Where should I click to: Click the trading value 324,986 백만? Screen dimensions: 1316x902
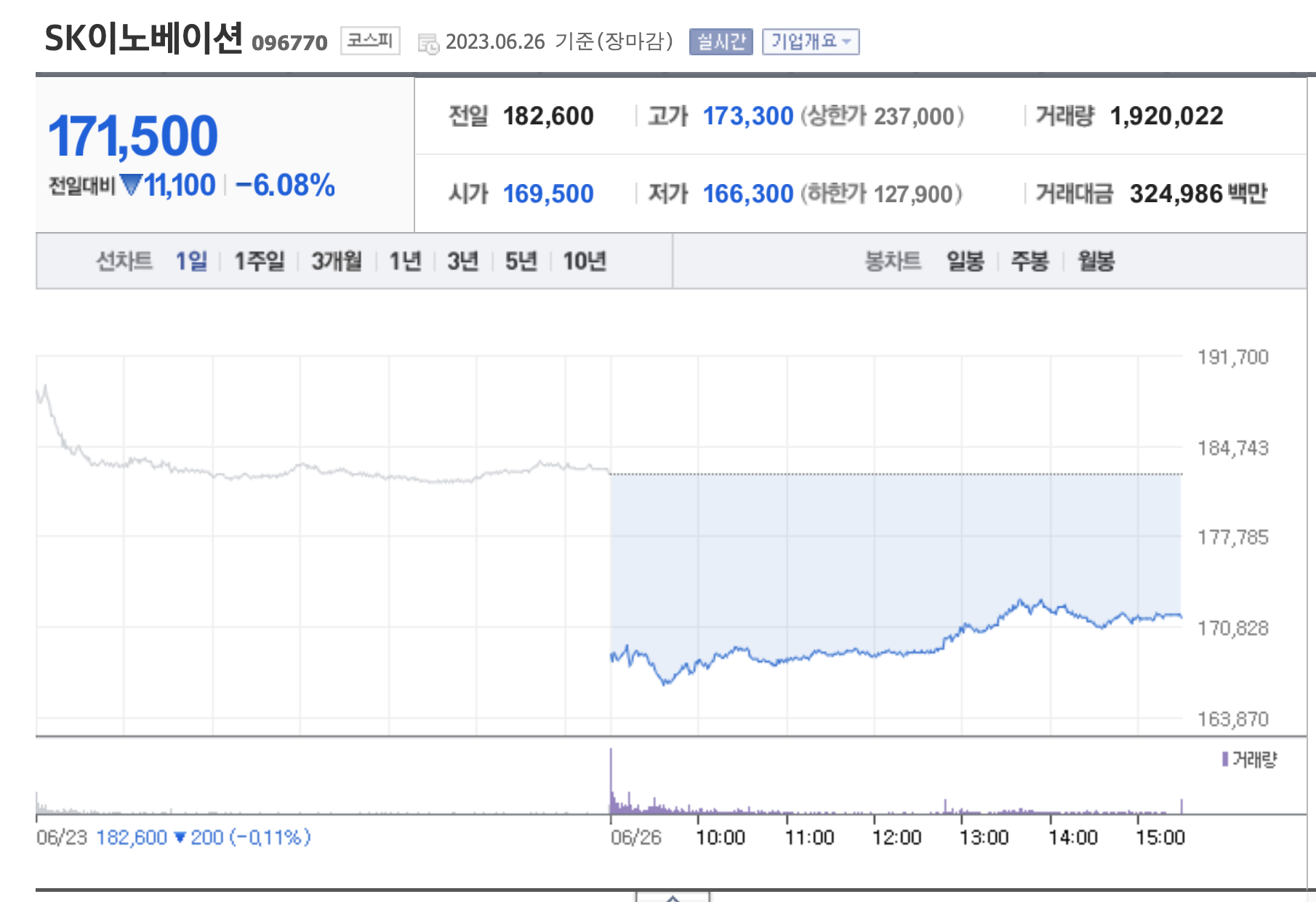point(1198,194)
